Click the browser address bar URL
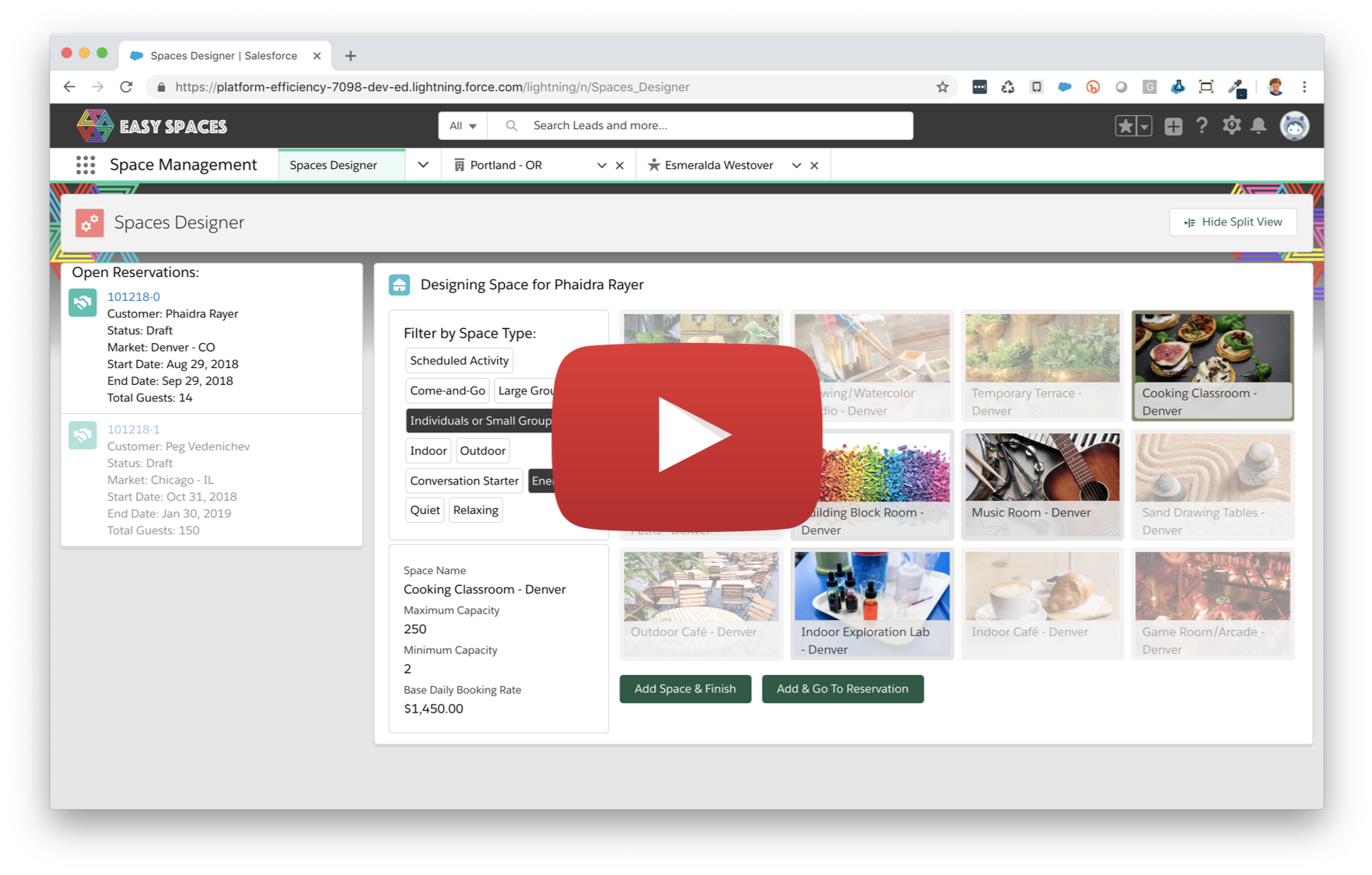 432,86
